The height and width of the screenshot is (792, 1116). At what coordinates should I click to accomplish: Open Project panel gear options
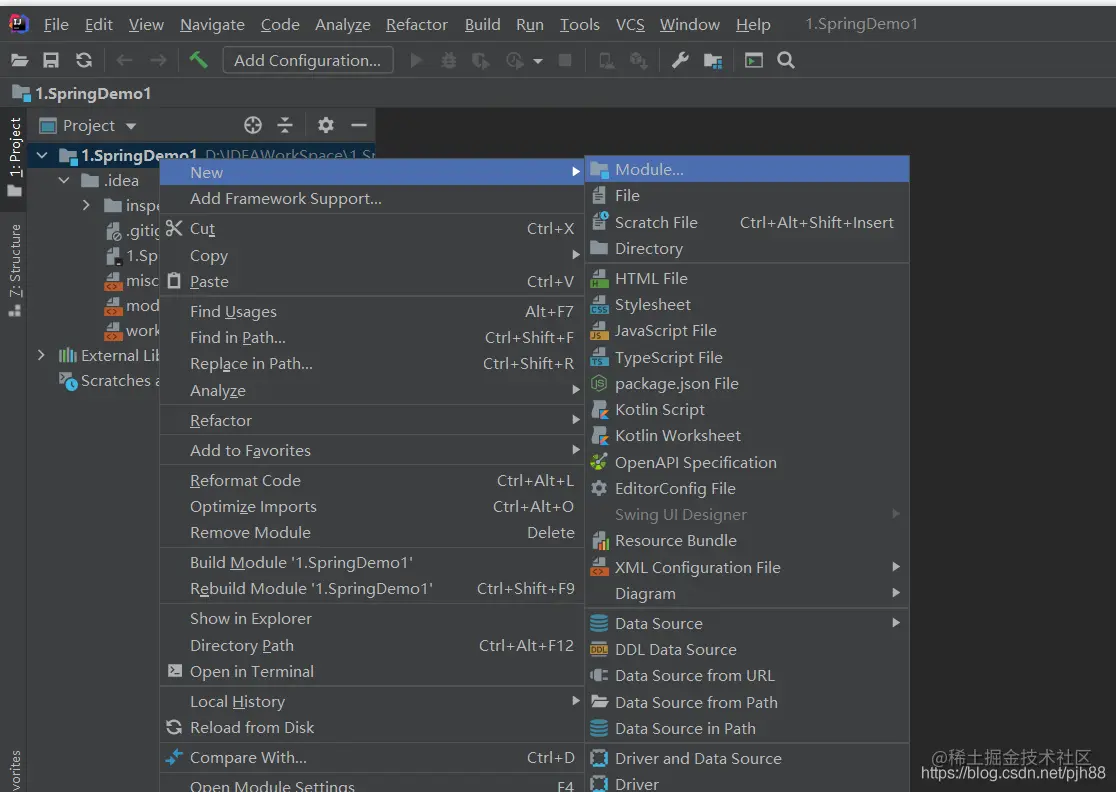[326, 126]
